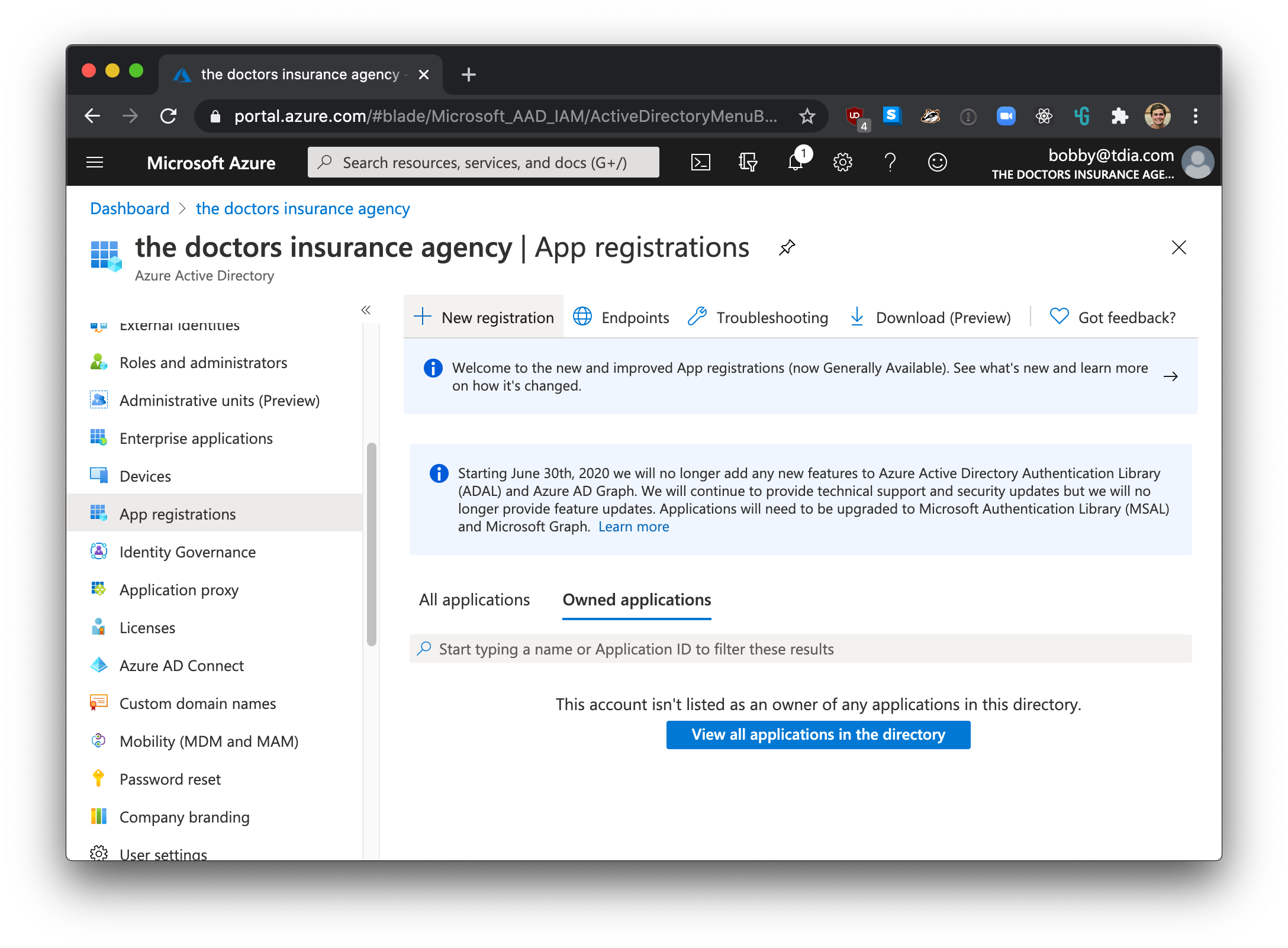This screenshot has height=948, width=1288.
Task: Close the doctors insurance agency tab
Action: tap(423, 75)
